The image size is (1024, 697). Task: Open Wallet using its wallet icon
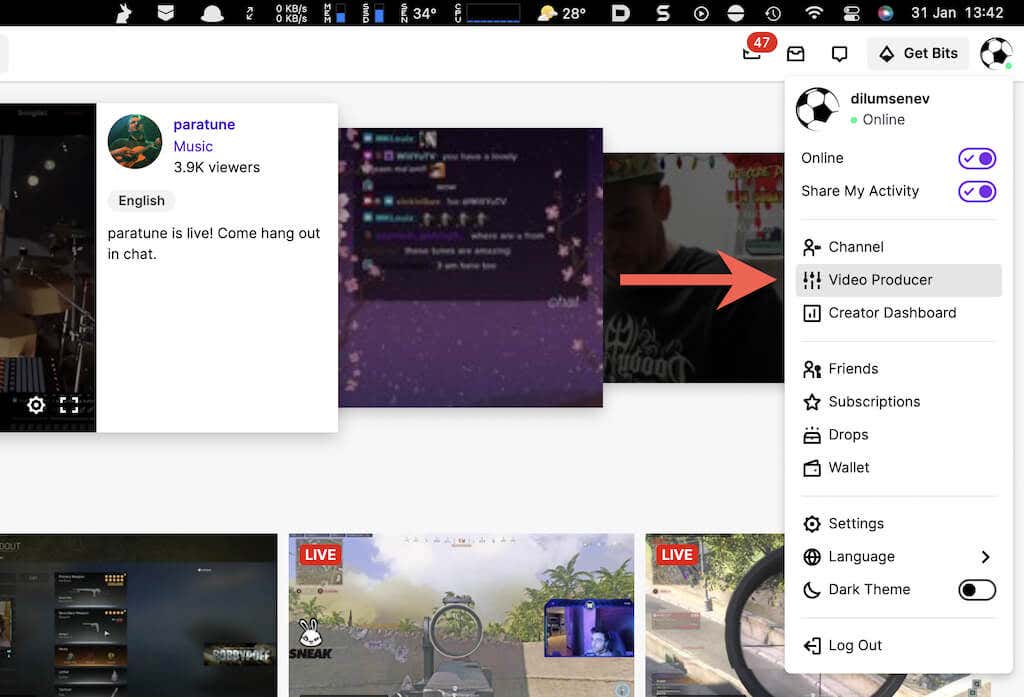pos(811,467)
